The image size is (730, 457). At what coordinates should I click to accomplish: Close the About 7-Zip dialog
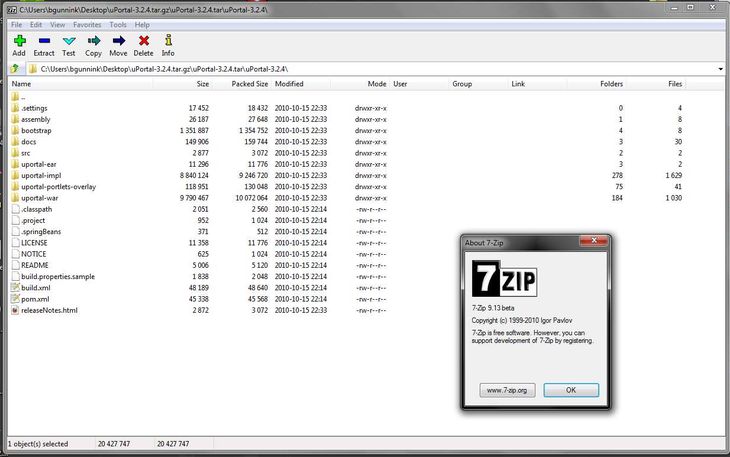(x=594, y=241)
